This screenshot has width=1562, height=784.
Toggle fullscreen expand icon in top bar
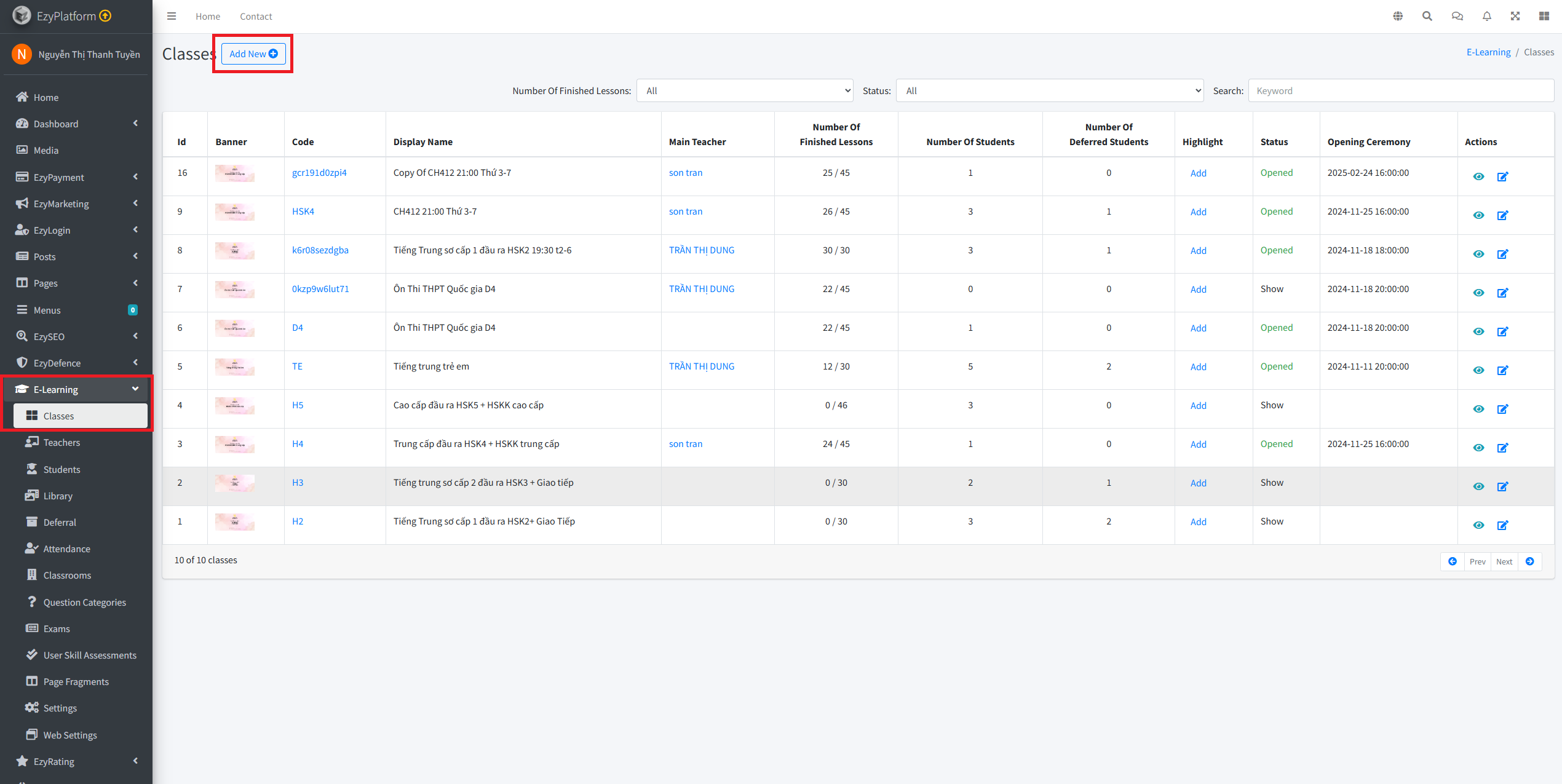(1515, 17)
